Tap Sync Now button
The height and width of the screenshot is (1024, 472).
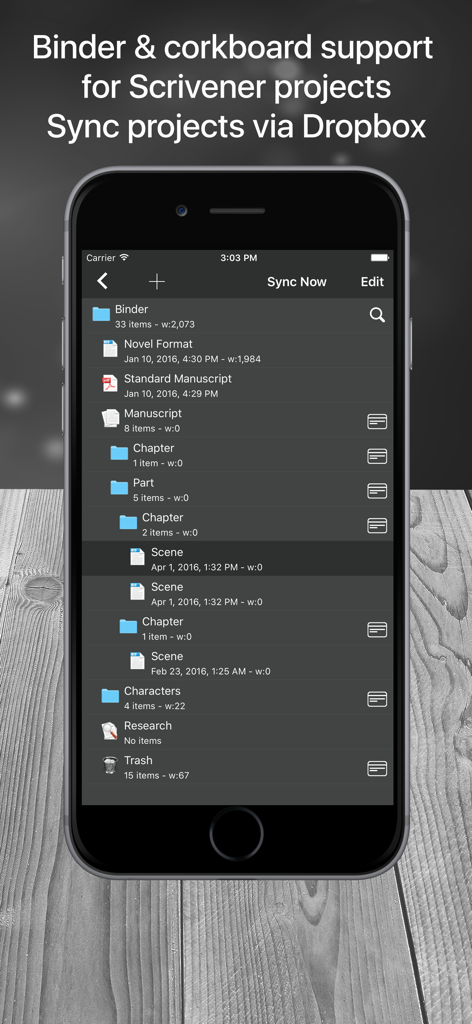coord(296,282)
